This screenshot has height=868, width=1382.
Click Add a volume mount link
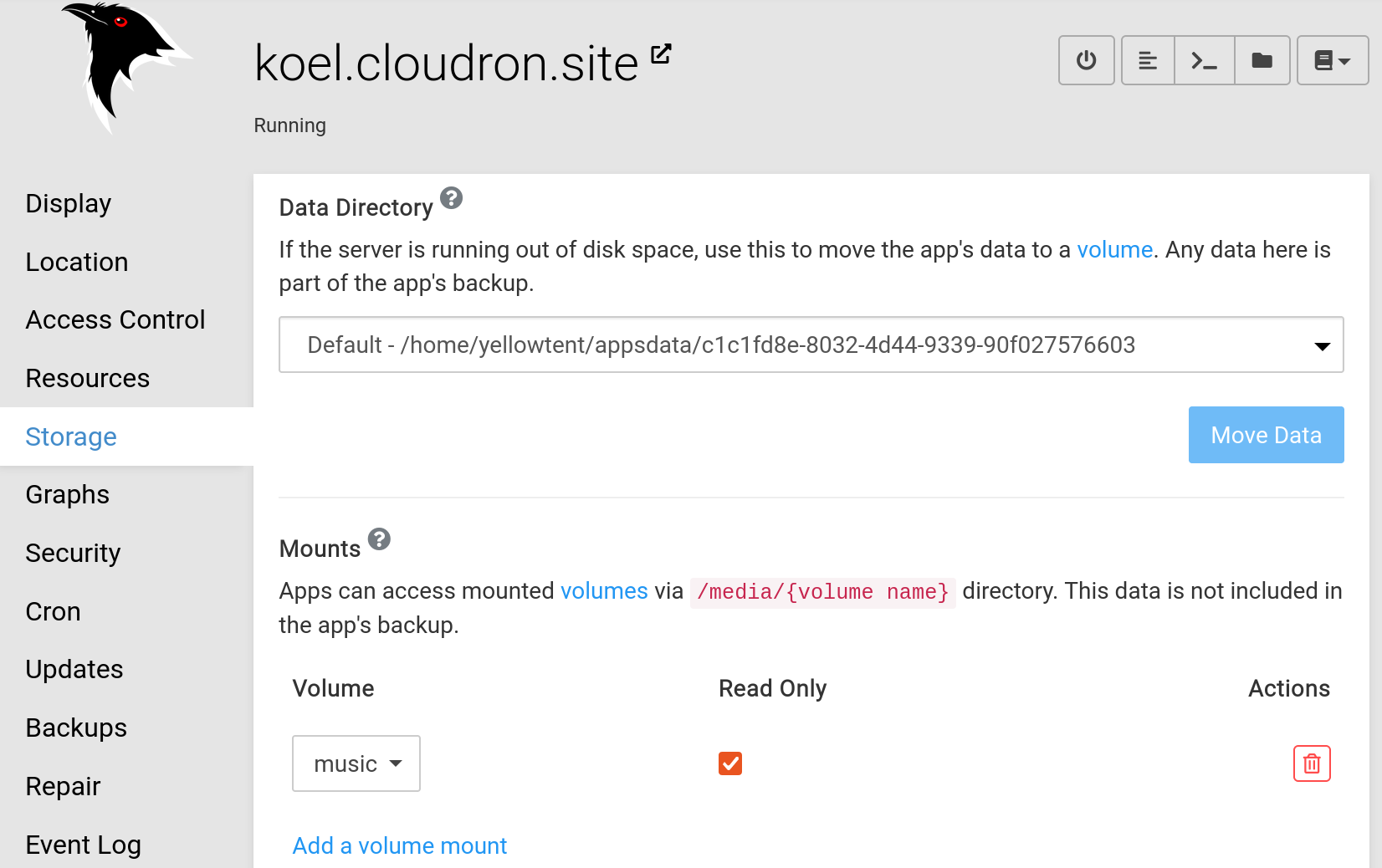399,845
